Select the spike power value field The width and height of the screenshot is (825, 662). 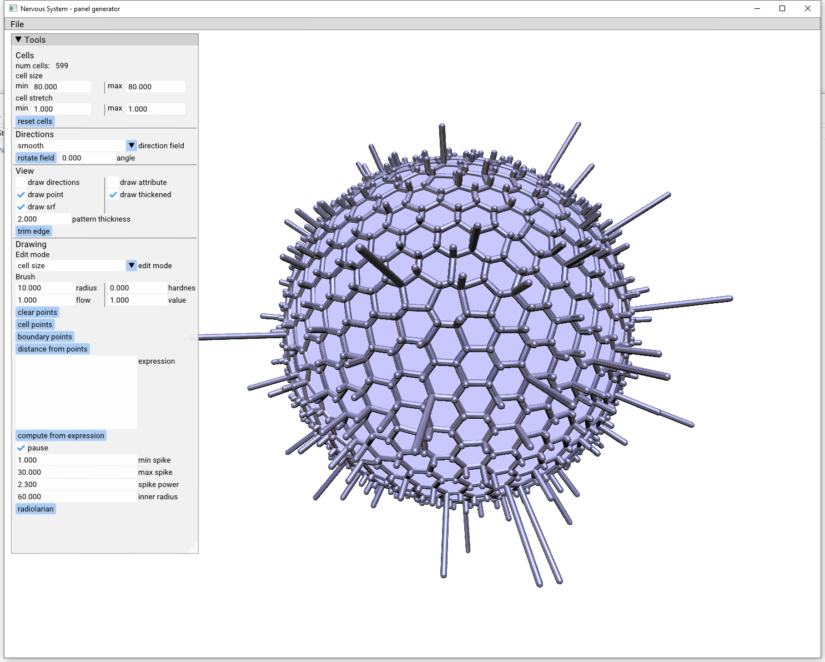click(x=75, y=484)
